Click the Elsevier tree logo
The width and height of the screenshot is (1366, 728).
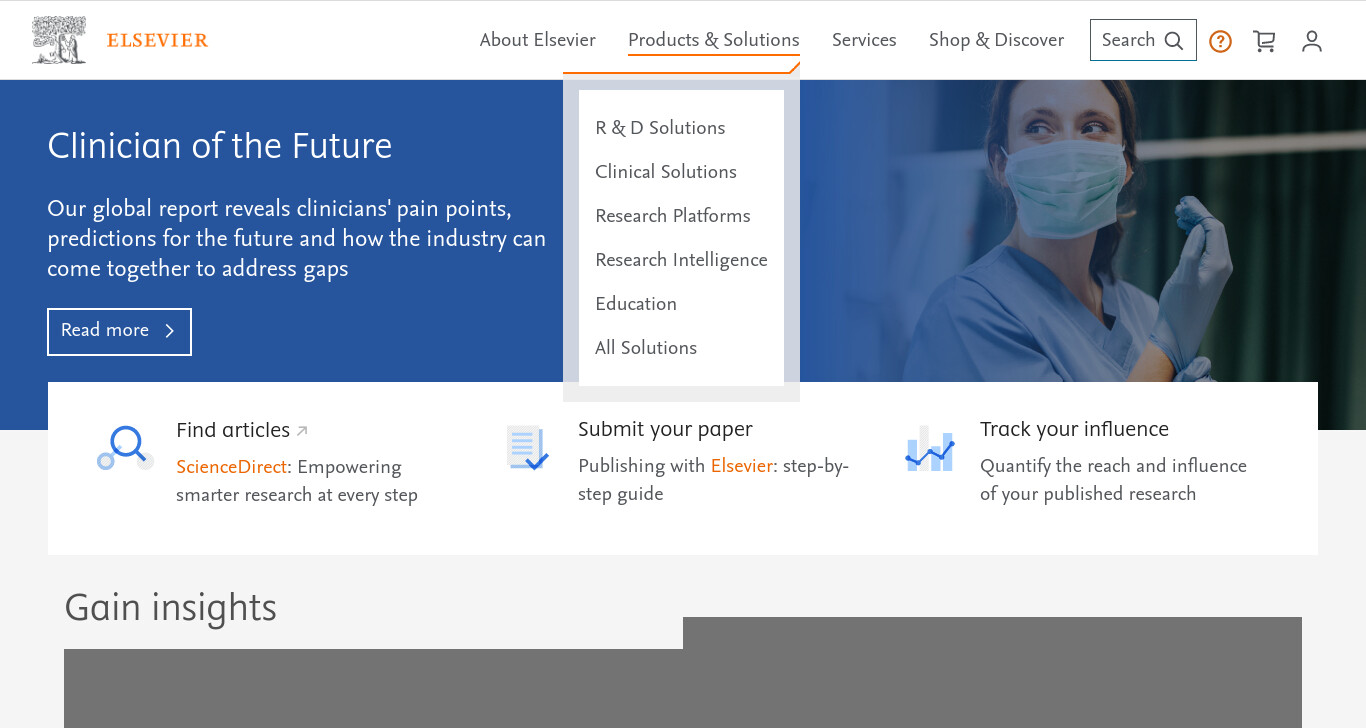[x=59, y=40]
